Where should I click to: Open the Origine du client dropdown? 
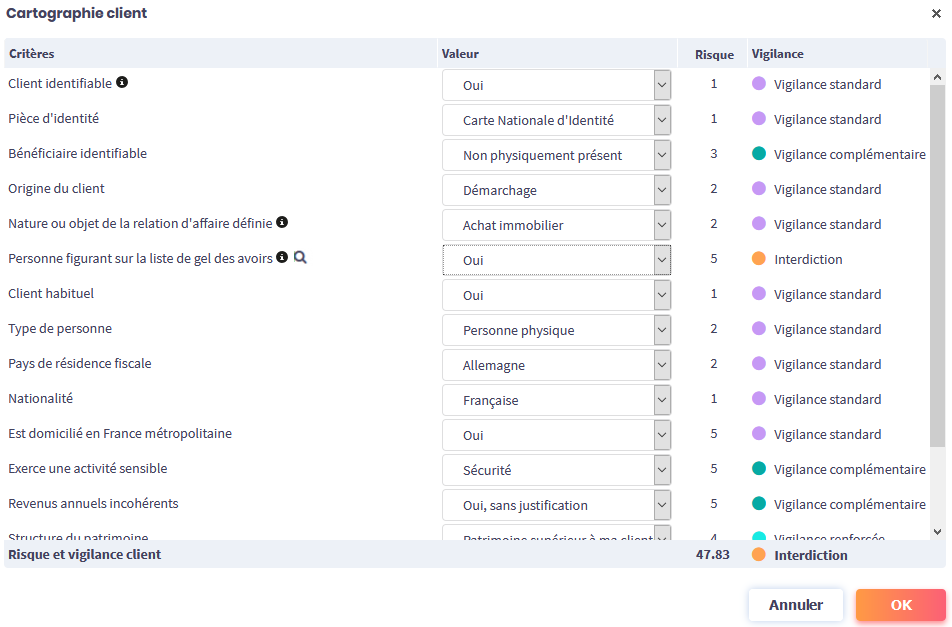click(x=556, y=190)
